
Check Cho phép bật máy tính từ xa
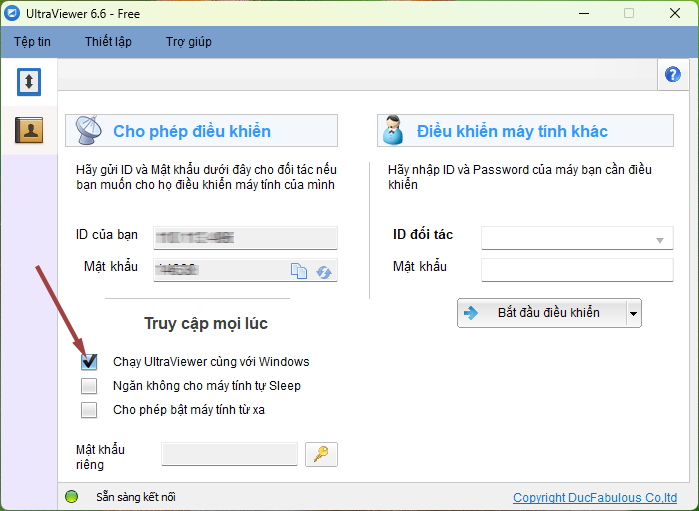click(x=90, y=409)
